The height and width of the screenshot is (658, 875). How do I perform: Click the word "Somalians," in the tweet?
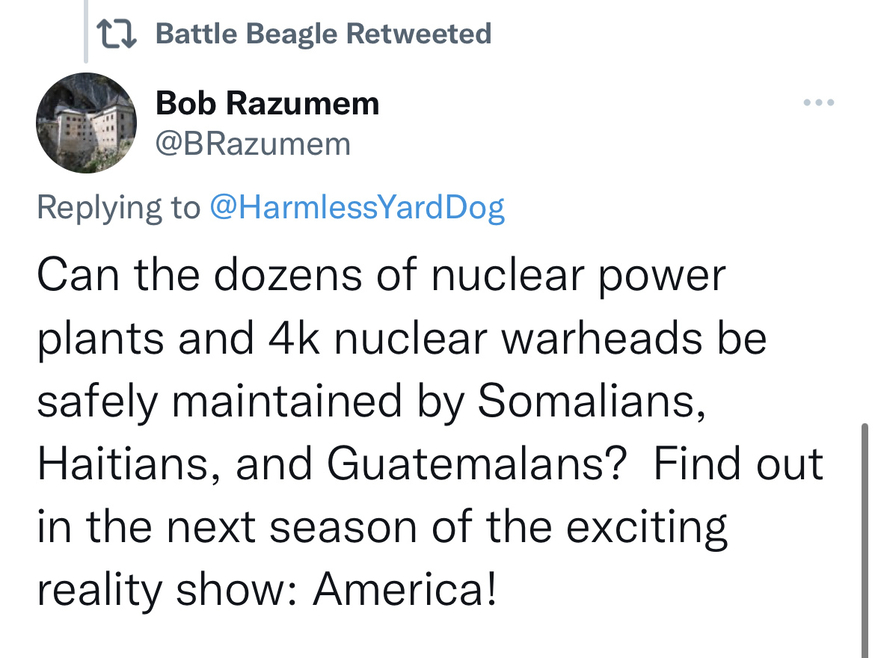[x=586, y=401]
